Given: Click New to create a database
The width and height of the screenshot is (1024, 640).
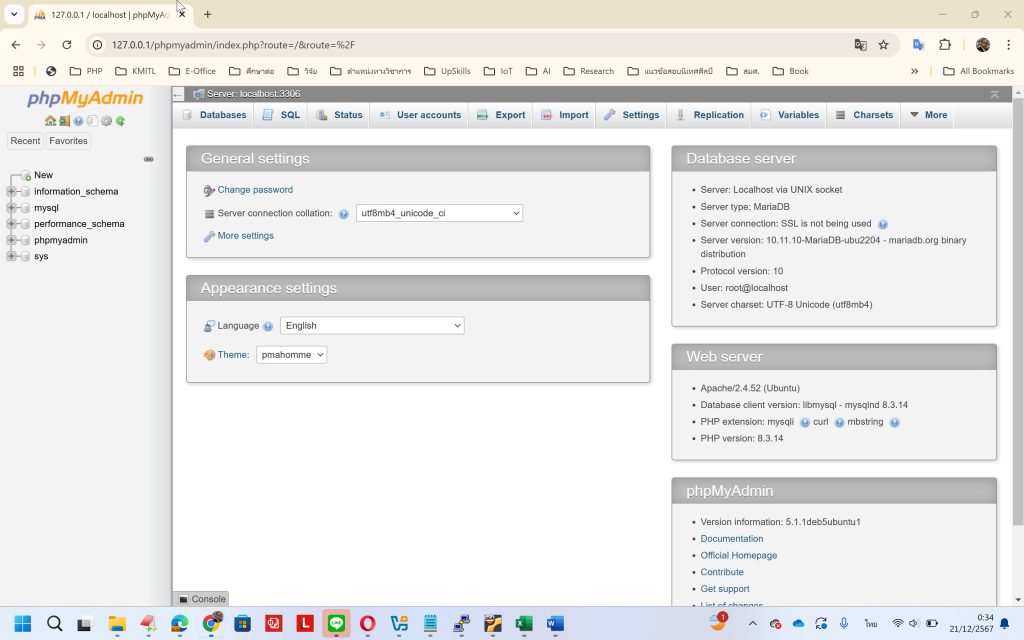Looking at the screenshot, I should coord(43,175).
